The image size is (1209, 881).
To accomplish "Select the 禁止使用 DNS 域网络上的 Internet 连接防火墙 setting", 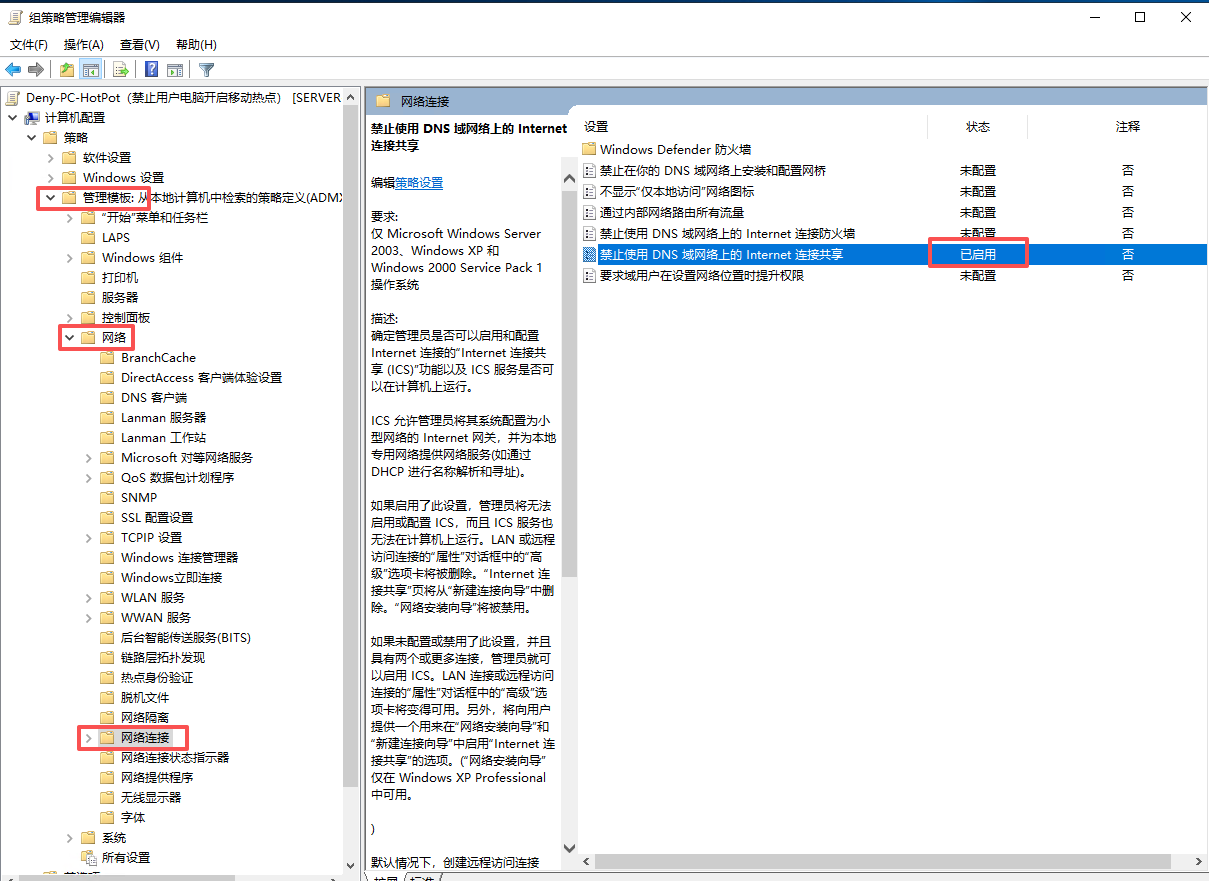I will pos(727,233).
